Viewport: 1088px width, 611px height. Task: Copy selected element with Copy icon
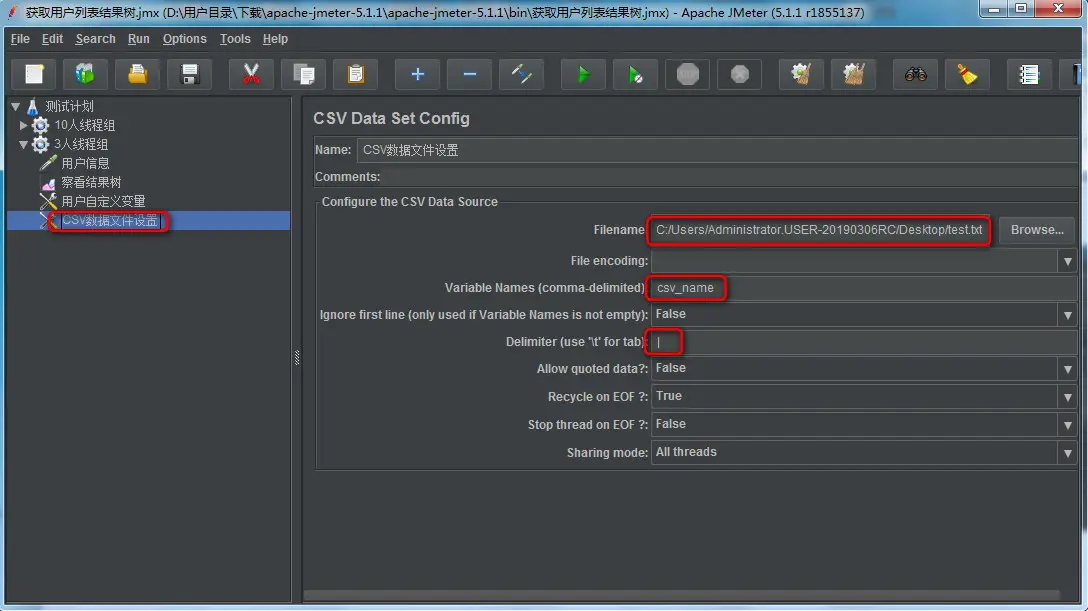[x=303, y=74]
